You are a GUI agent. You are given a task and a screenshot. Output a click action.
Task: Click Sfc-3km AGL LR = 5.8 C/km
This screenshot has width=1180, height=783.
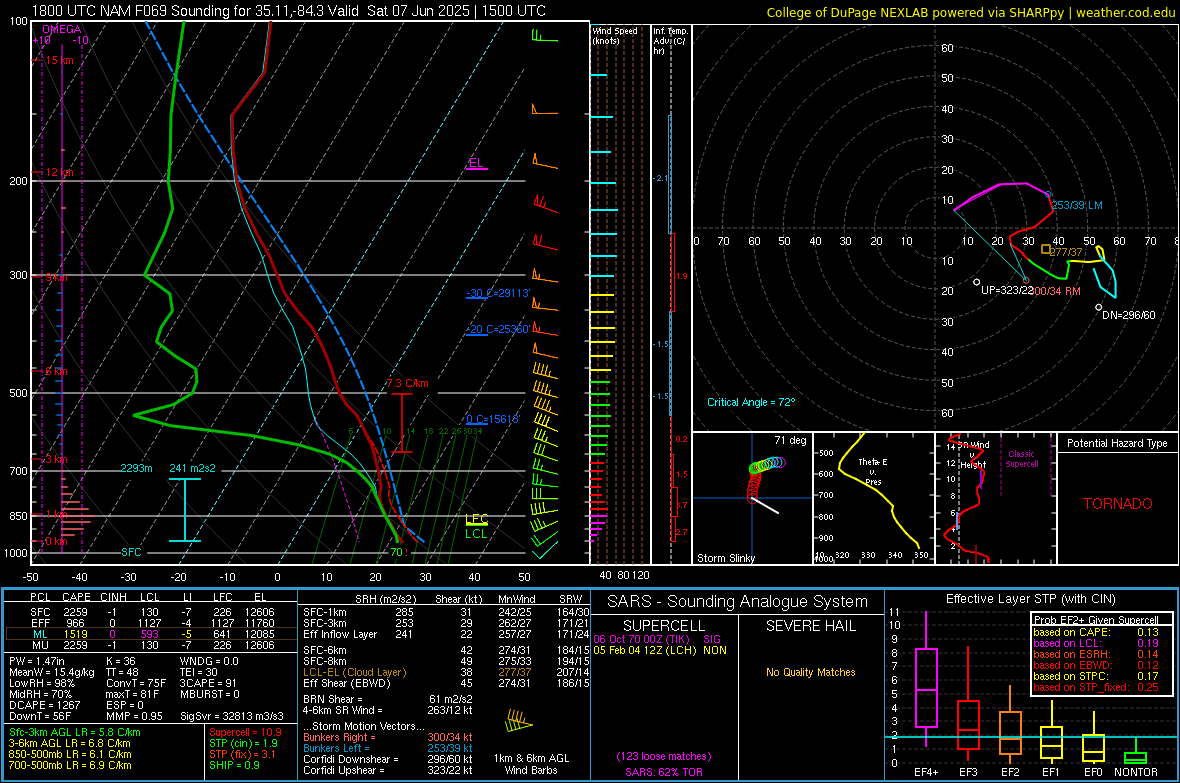click(x=75, y=733)
